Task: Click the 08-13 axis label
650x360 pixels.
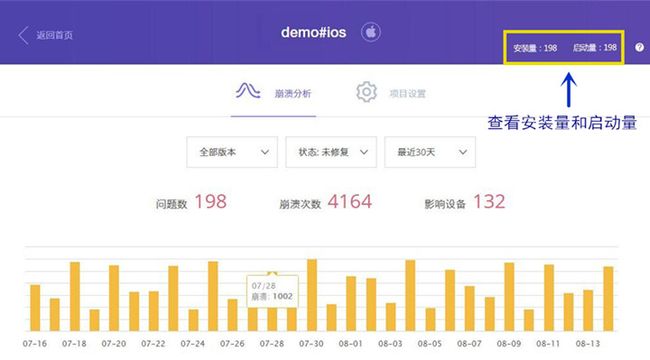Action: pyautogui.click(x=588, y=344)
